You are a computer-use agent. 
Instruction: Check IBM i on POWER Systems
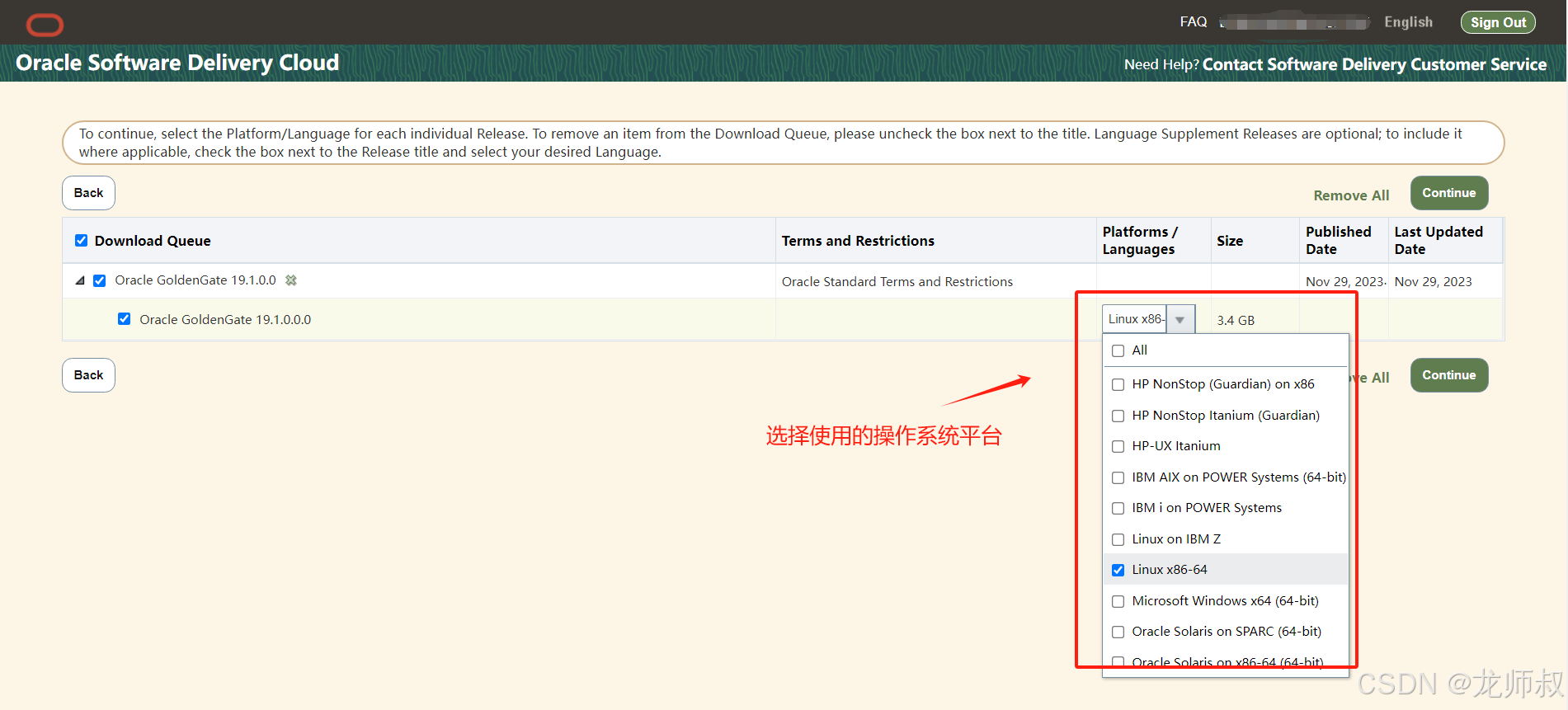[1118, 508]
